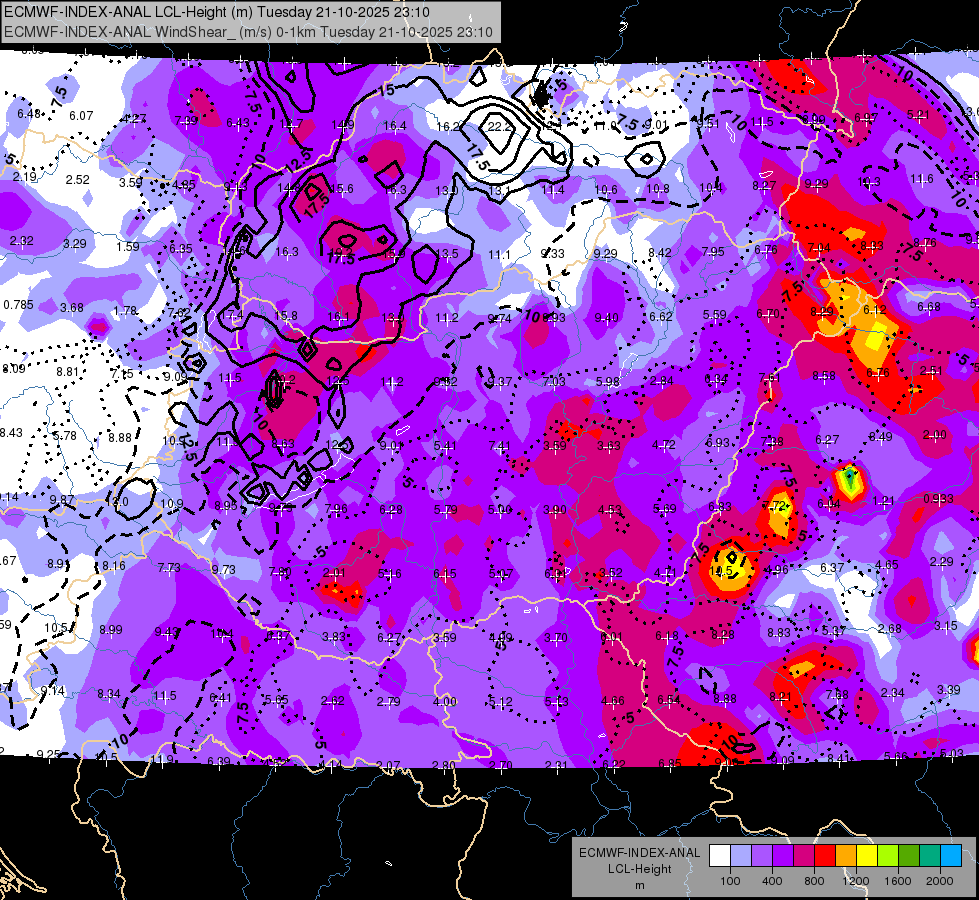This screenshot has width=979, height=900.
Task: Click the shear value 7.41
Action: pos(499,445)
